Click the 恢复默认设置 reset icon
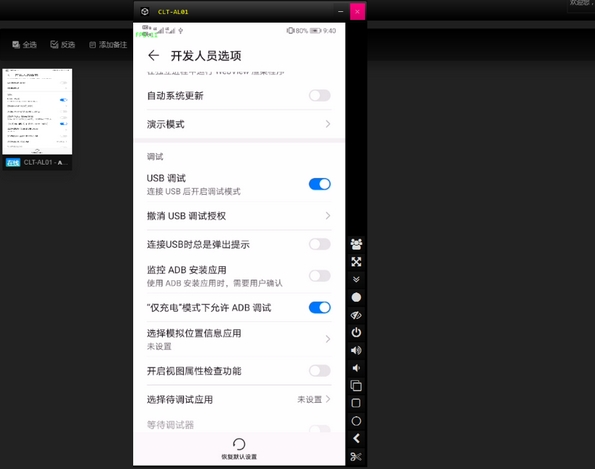The image size is (595, 469). point(239,444)
